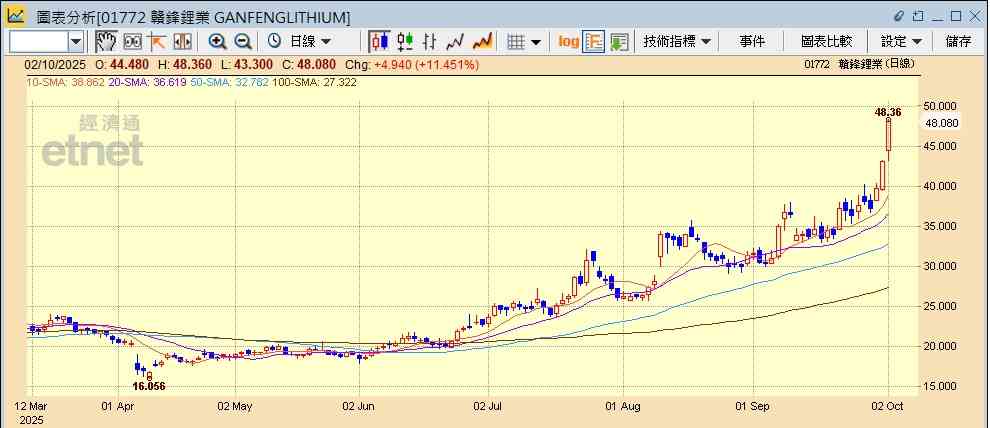Zoom in on the chart

pos(217,41)
